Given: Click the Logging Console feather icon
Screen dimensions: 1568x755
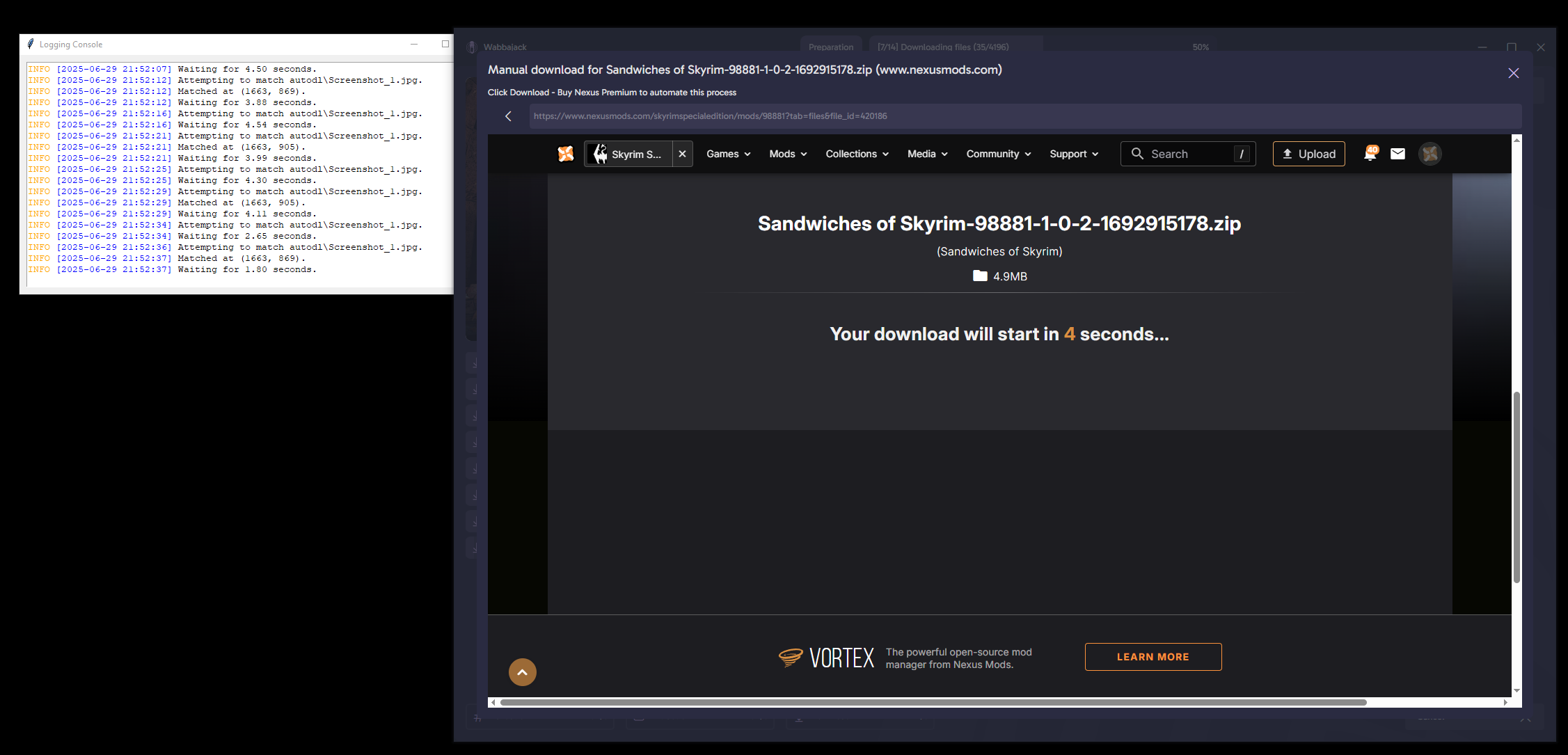Looking at the screenshot, I should (31, 44).
